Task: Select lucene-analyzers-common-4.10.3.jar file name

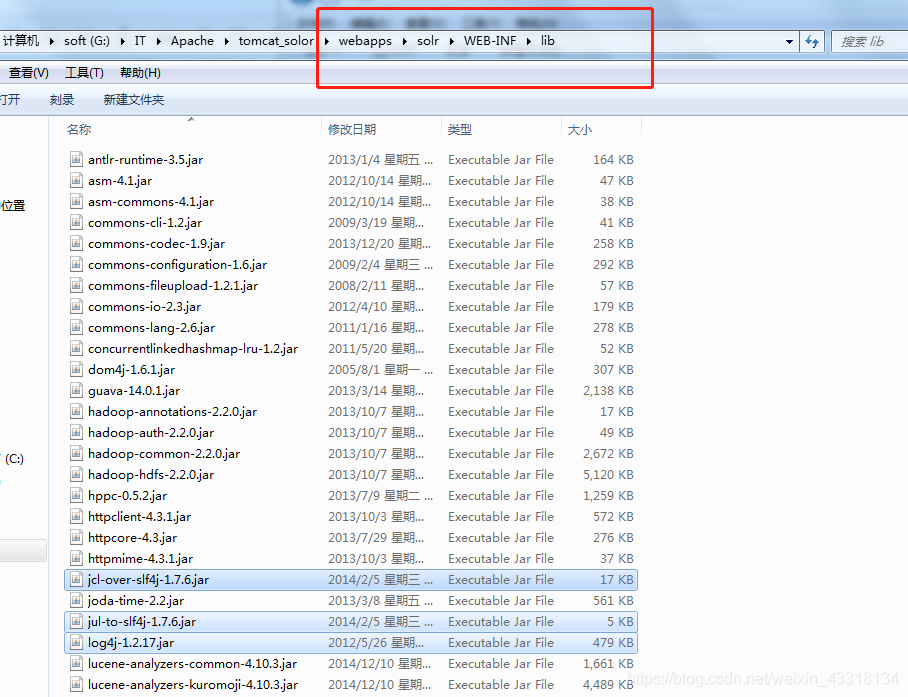Action: tap(193, 663)
